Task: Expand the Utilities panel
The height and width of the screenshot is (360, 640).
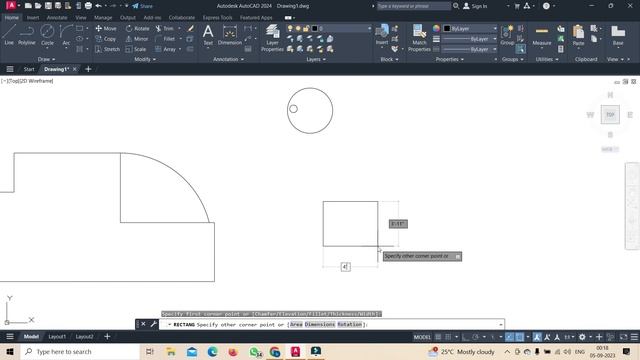Action: (x=547, y=59)
